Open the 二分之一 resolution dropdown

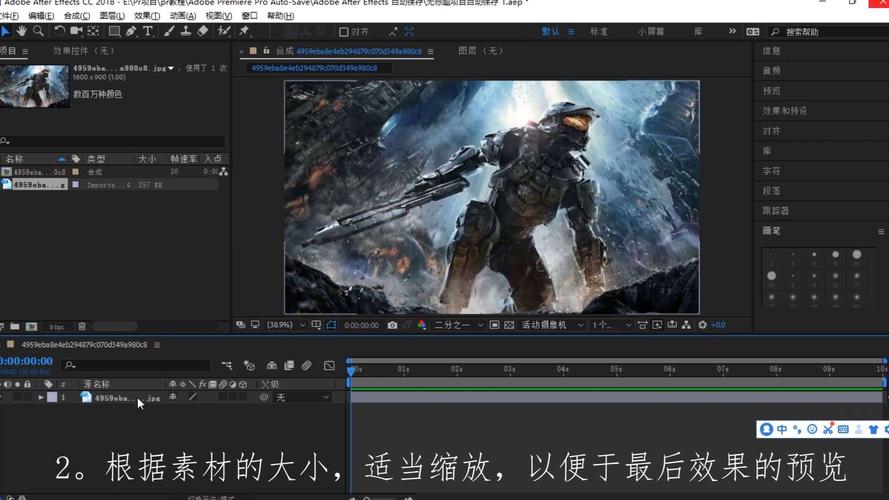click(x=459, y=325)
